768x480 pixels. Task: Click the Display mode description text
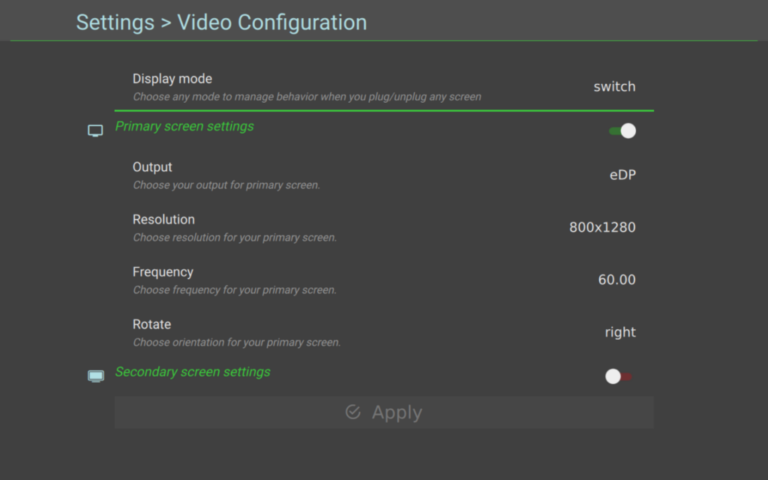coord(307,97)
